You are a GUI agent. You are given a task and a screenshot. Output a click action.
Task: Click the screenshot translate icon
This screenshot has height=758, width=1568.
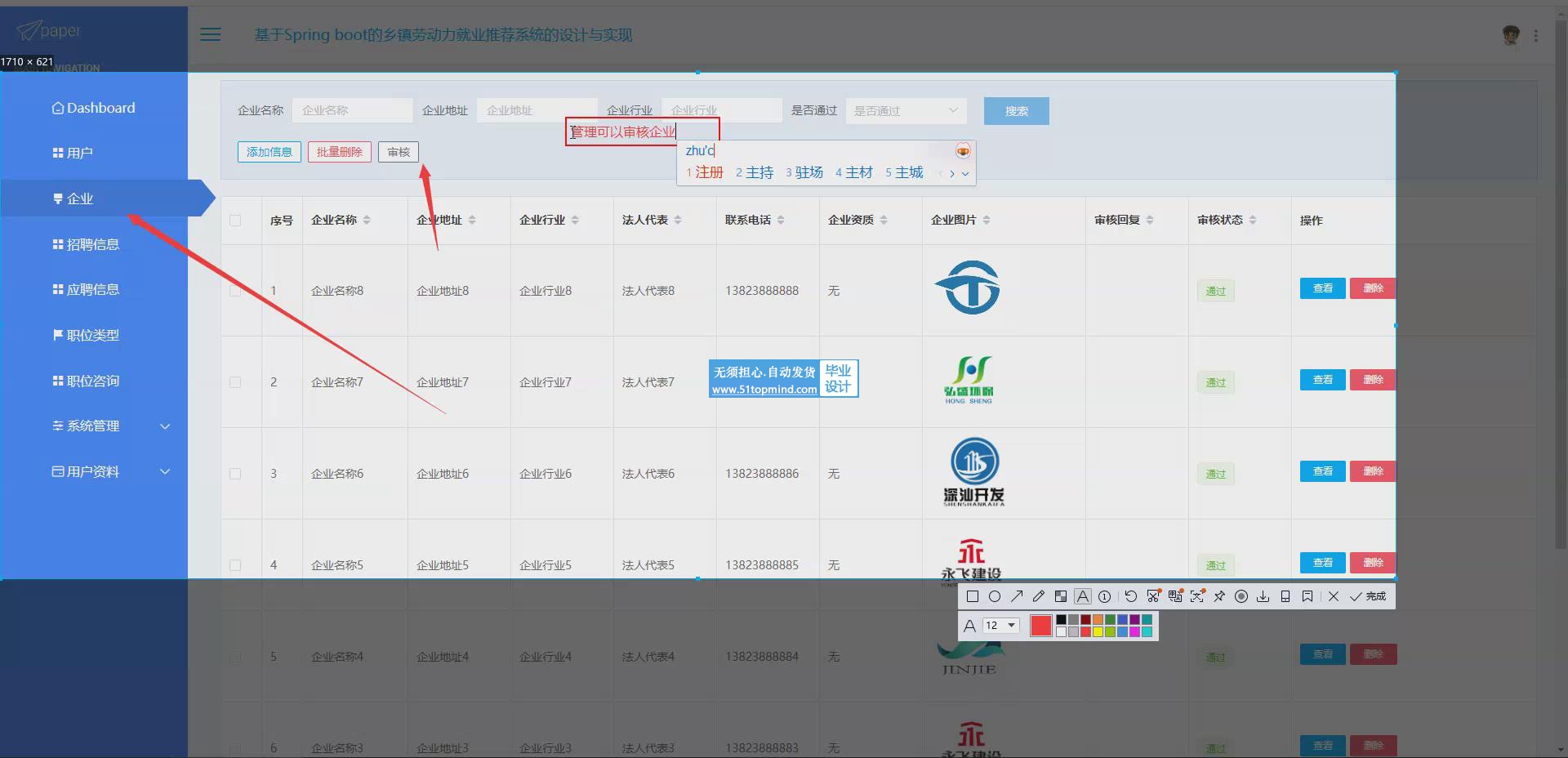(1175, 596)
